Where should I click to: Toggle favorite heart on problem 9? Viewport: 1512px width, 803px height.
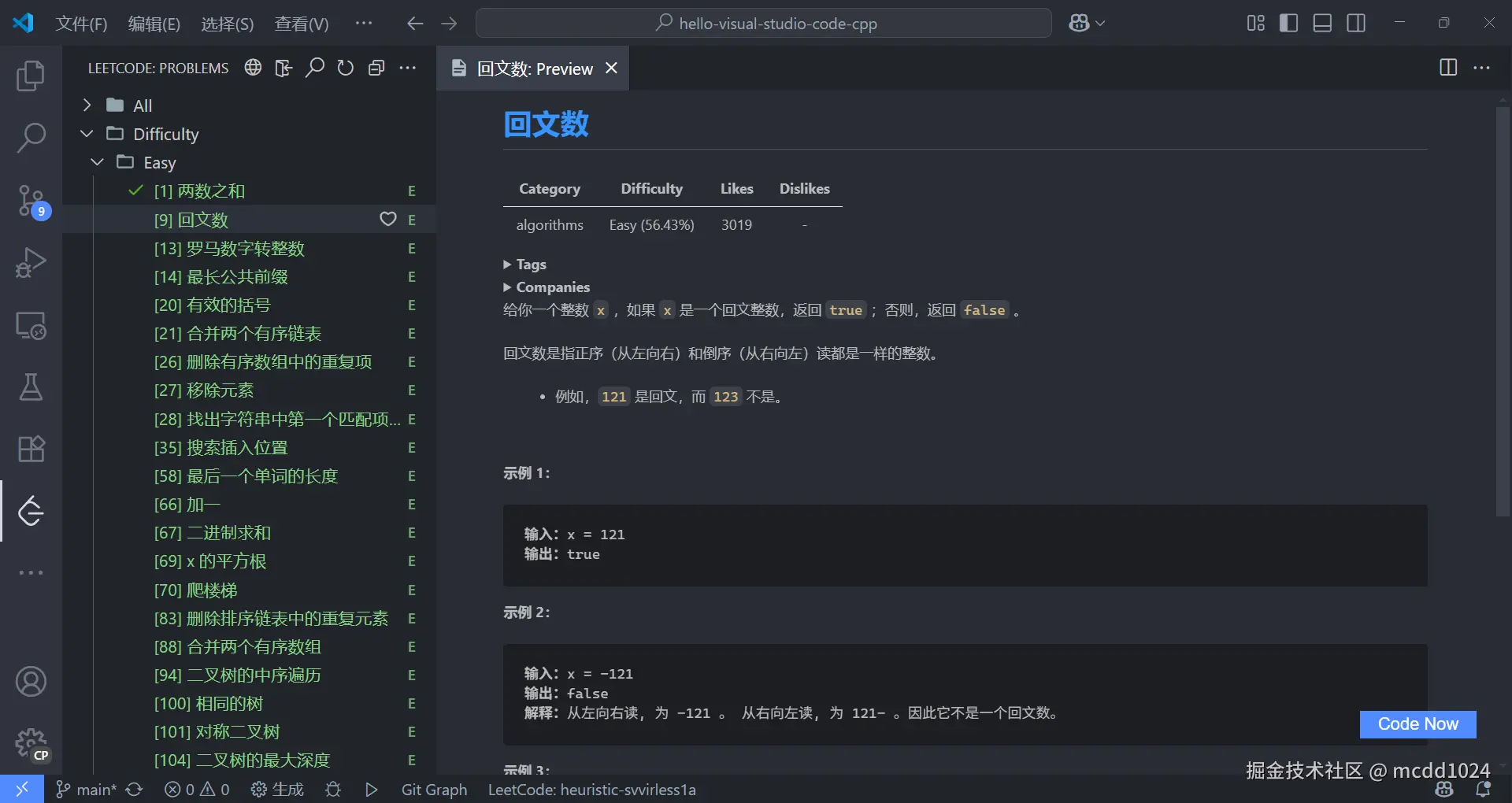tap(388, 219)
